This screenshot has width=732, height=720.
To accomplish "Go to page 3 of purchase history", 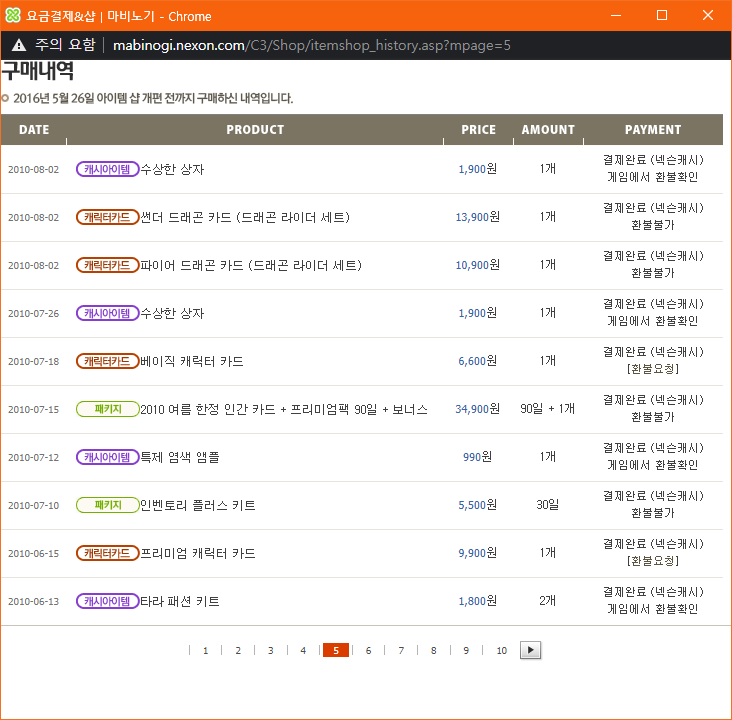I will (271, 650).
